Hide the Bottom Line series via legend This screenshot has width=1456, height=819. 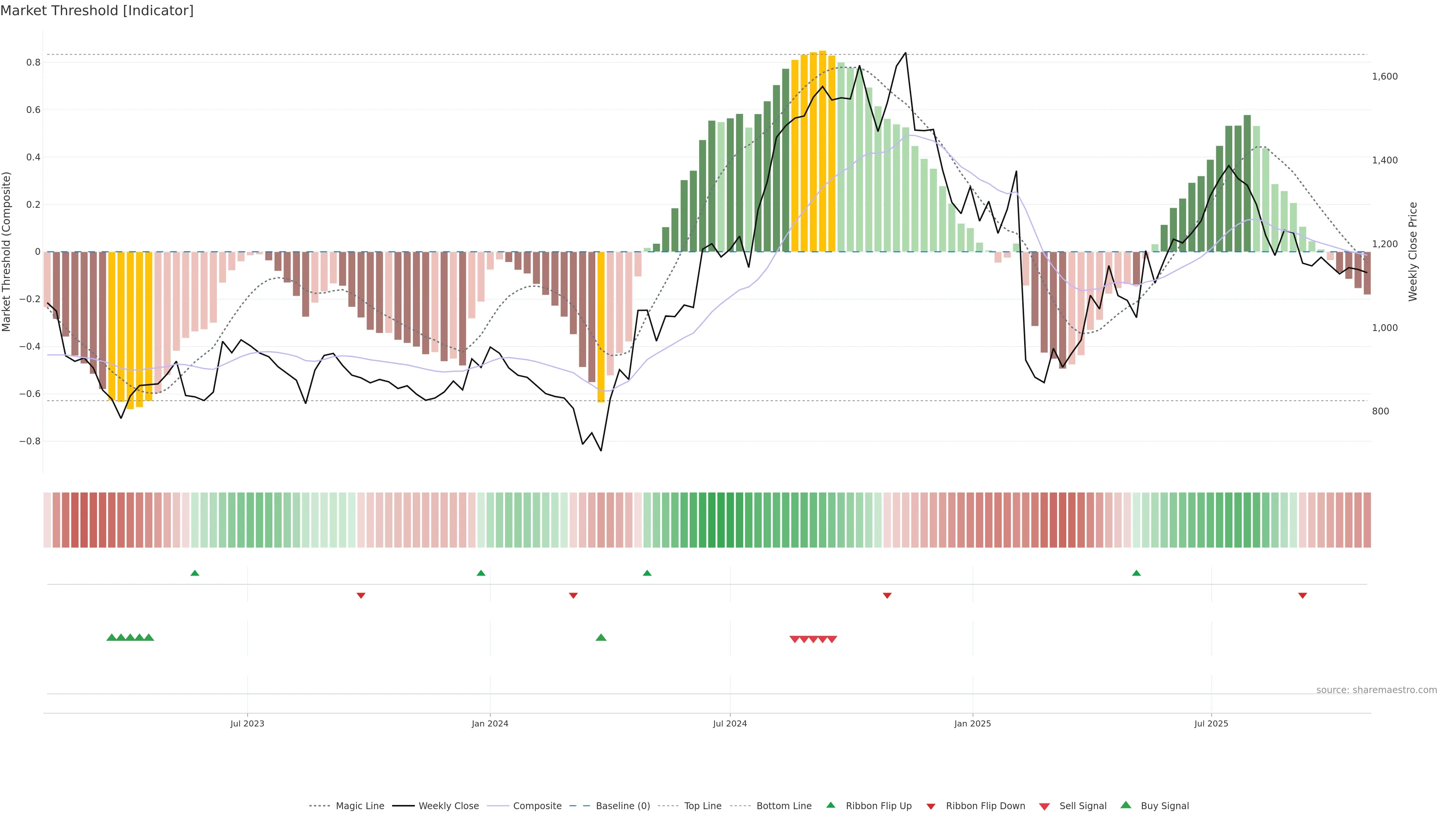(783, 806)
